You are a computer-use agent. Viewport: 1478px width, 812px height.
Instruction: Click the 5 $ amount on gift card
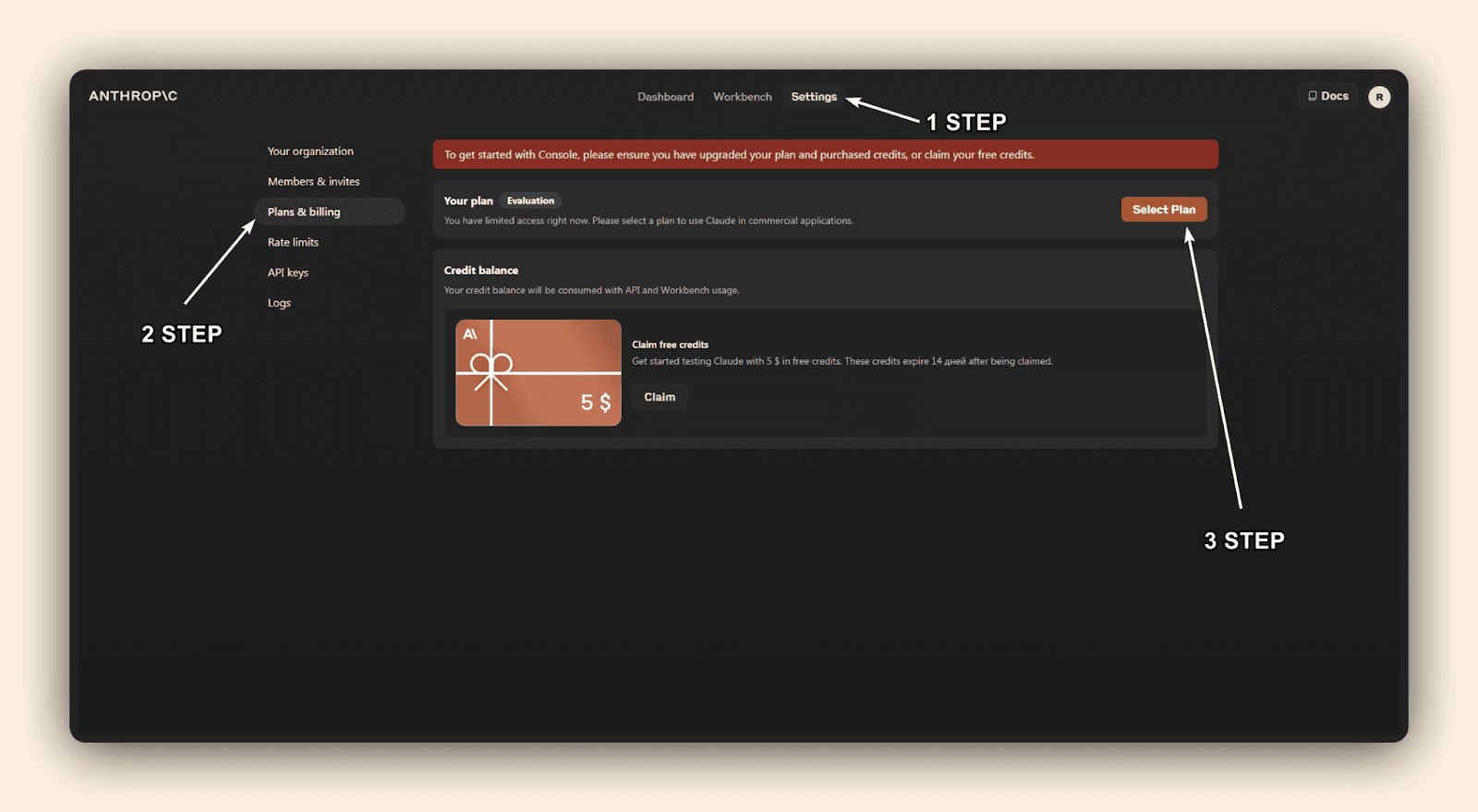click(595, 403)
